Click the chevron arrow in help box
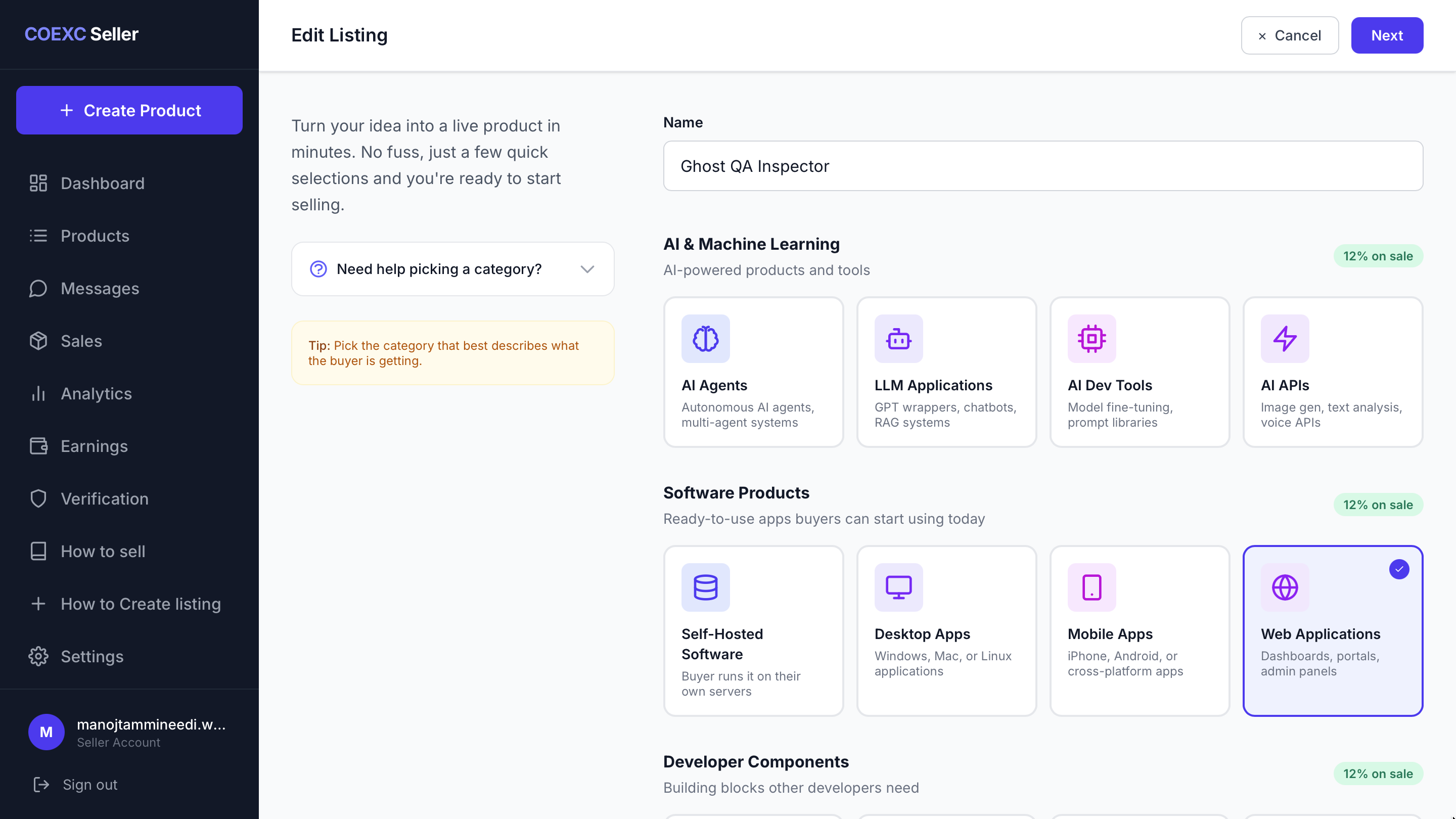1456x819 pixels. pyautogui.click(x=587, y=269)
